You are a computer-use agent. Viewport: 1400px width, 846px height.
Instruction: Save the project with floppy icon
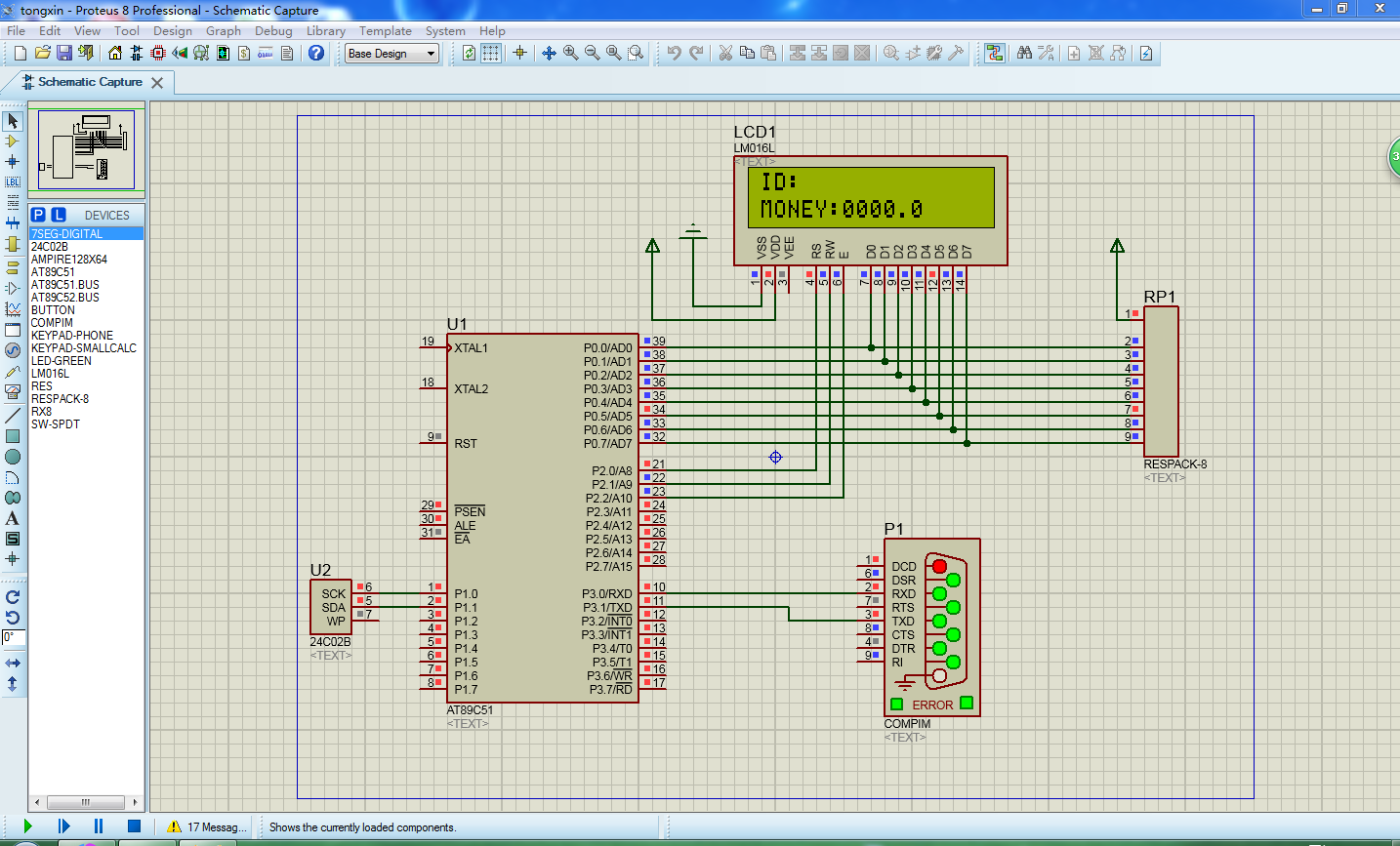tap(63, 53)
